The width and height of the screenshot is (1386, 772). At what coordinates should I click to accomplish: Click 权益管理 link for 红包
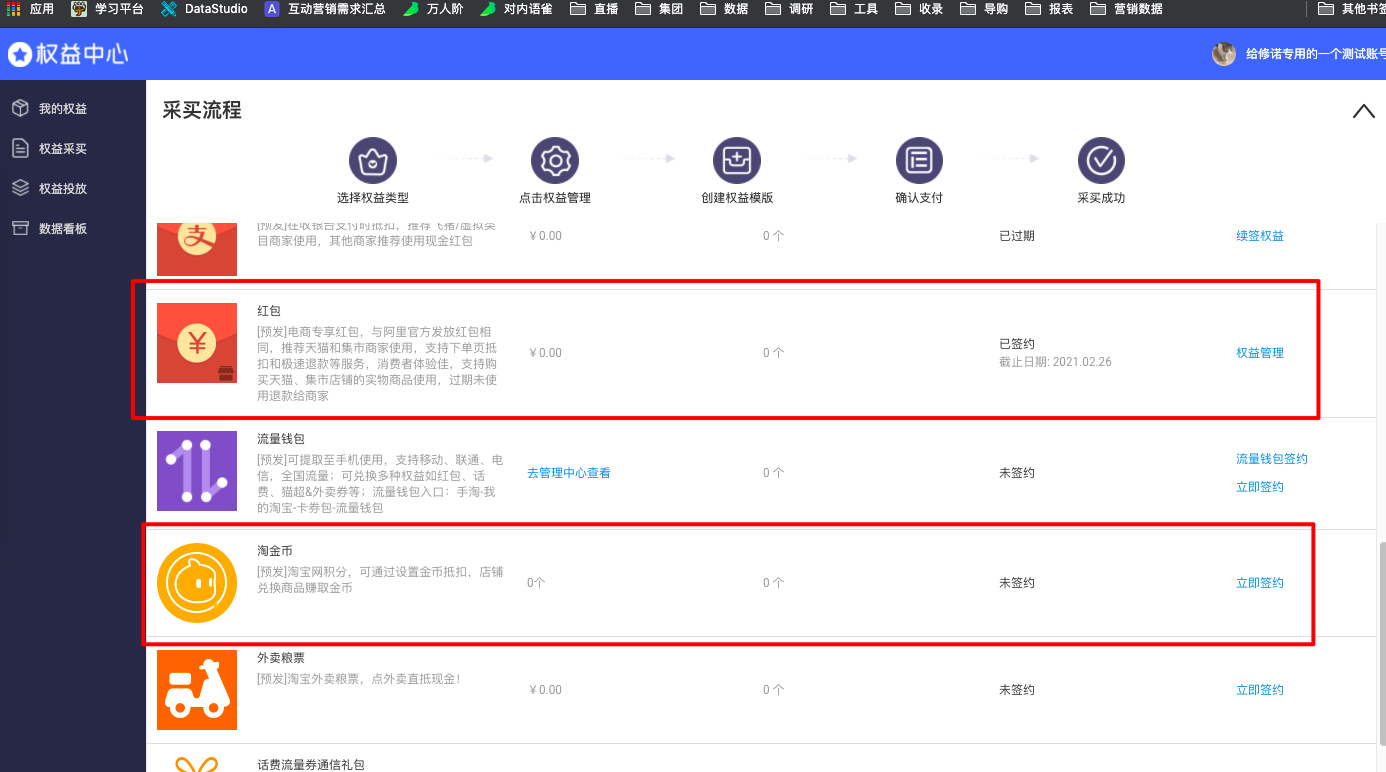click(x=1259, y=353)
